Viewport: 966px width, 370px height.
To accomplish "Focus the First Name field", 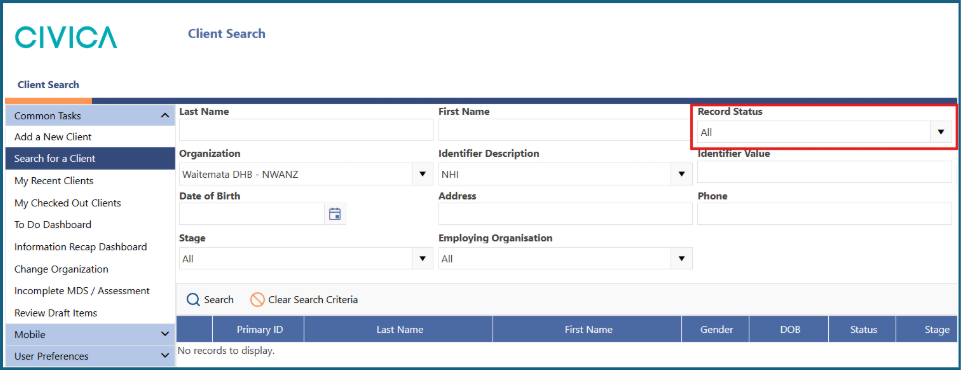I will [564, 131].
